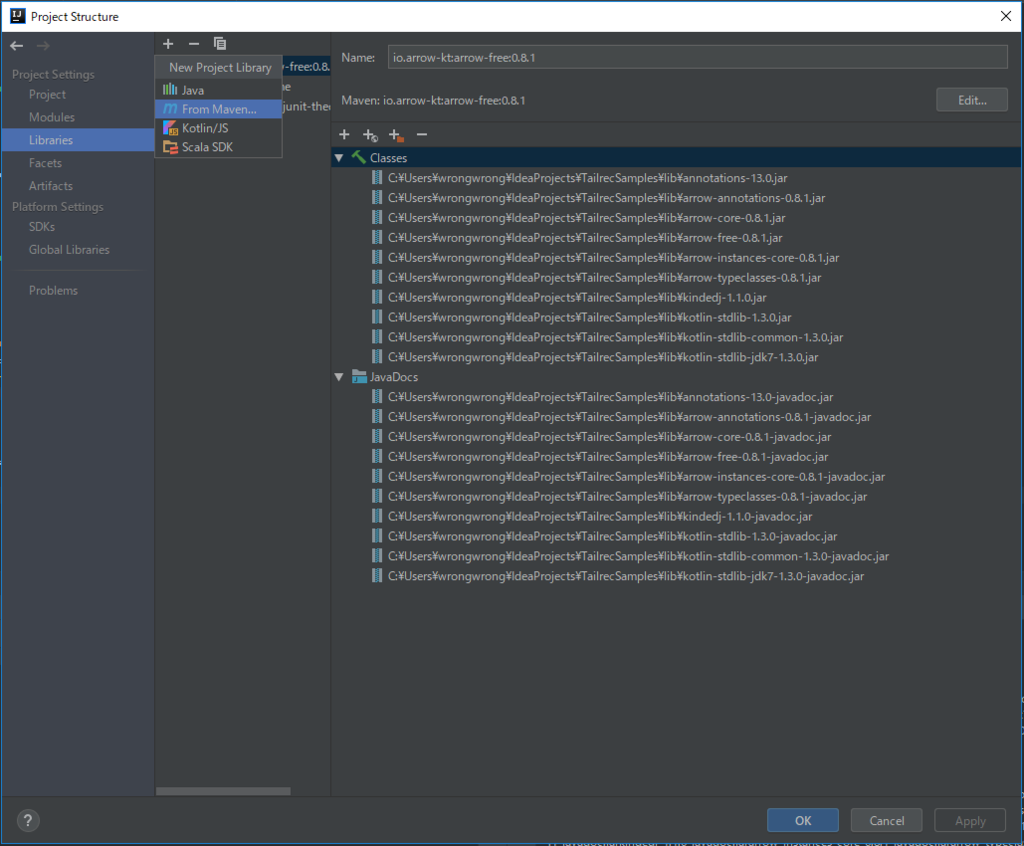The height and width of the screenshot is (846, 1024).
Task: Select kotlin-stdlib-common-1.3.0.jar class entry
Action: [615, 337]
